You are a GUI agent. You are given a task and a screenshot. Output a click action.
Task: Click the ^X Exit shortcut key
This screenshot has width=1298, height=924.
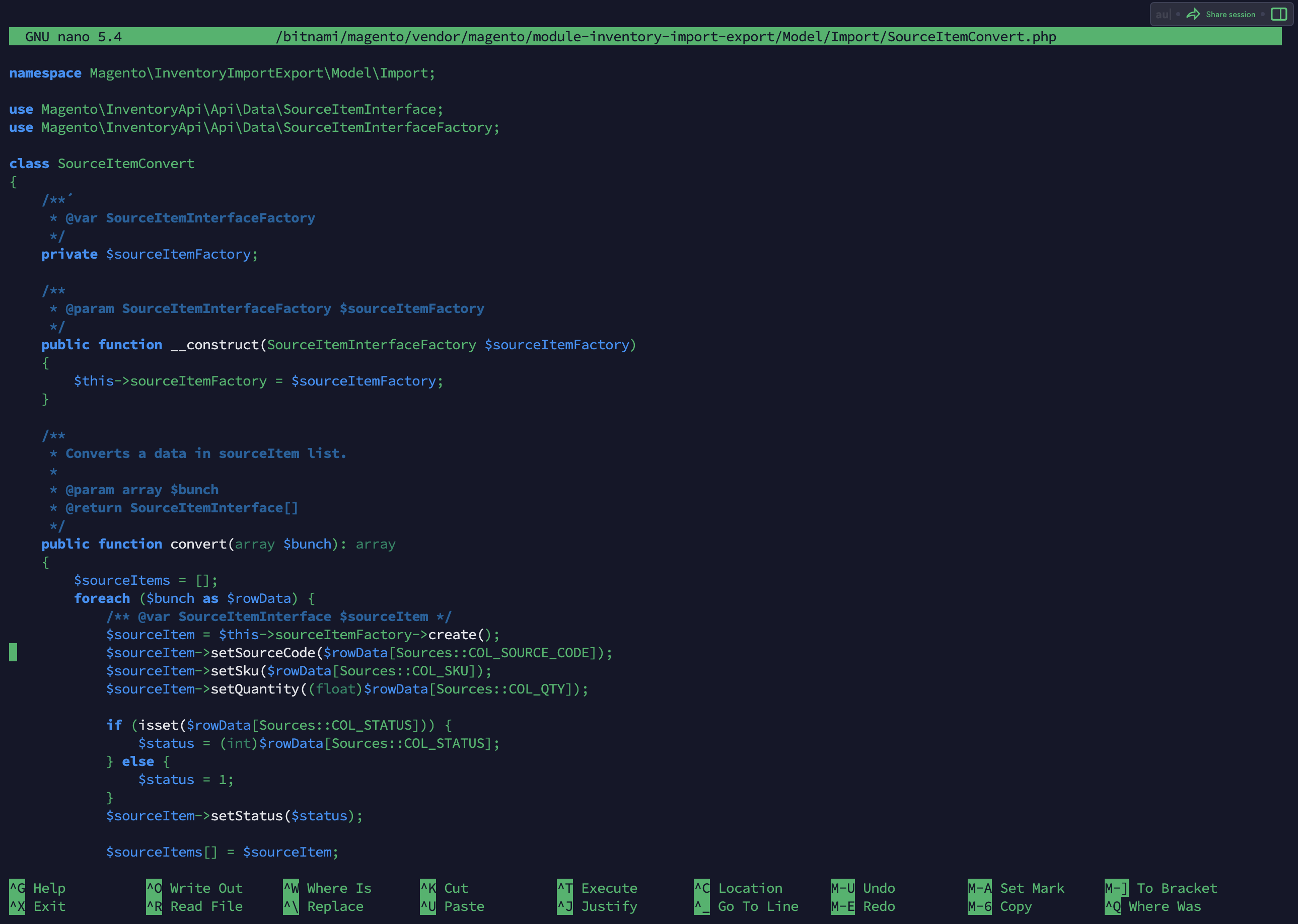click(x=17, y=906)
